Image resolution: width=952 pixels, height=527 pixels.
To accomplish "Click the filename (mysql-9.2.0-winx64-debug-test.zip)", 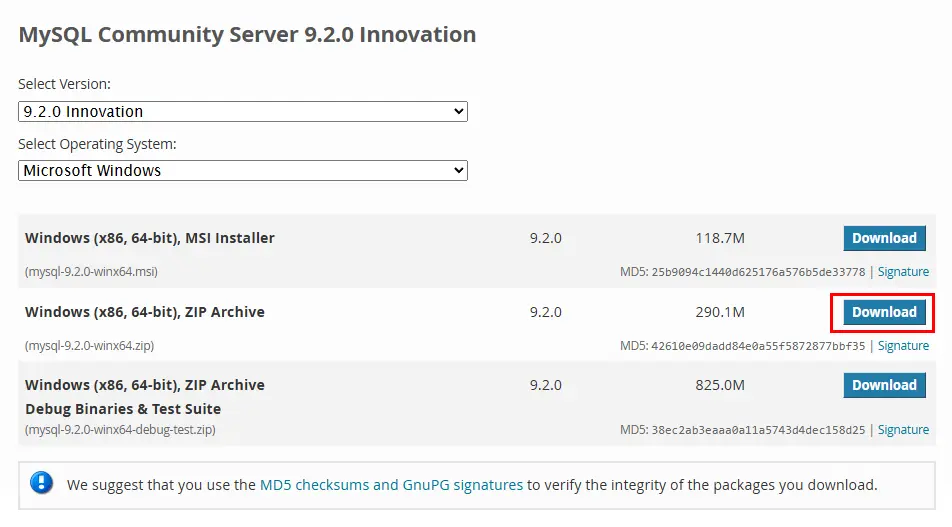I will tap(120, 430).
